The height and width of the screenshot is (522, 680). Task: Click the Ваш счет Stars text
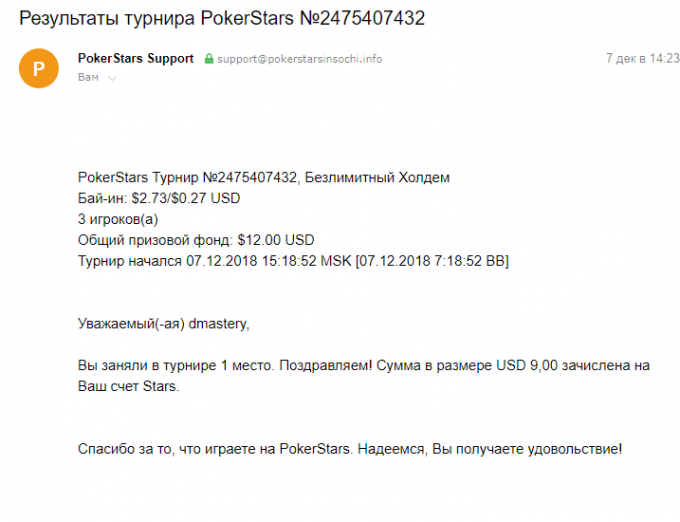[x=128, y=386]
